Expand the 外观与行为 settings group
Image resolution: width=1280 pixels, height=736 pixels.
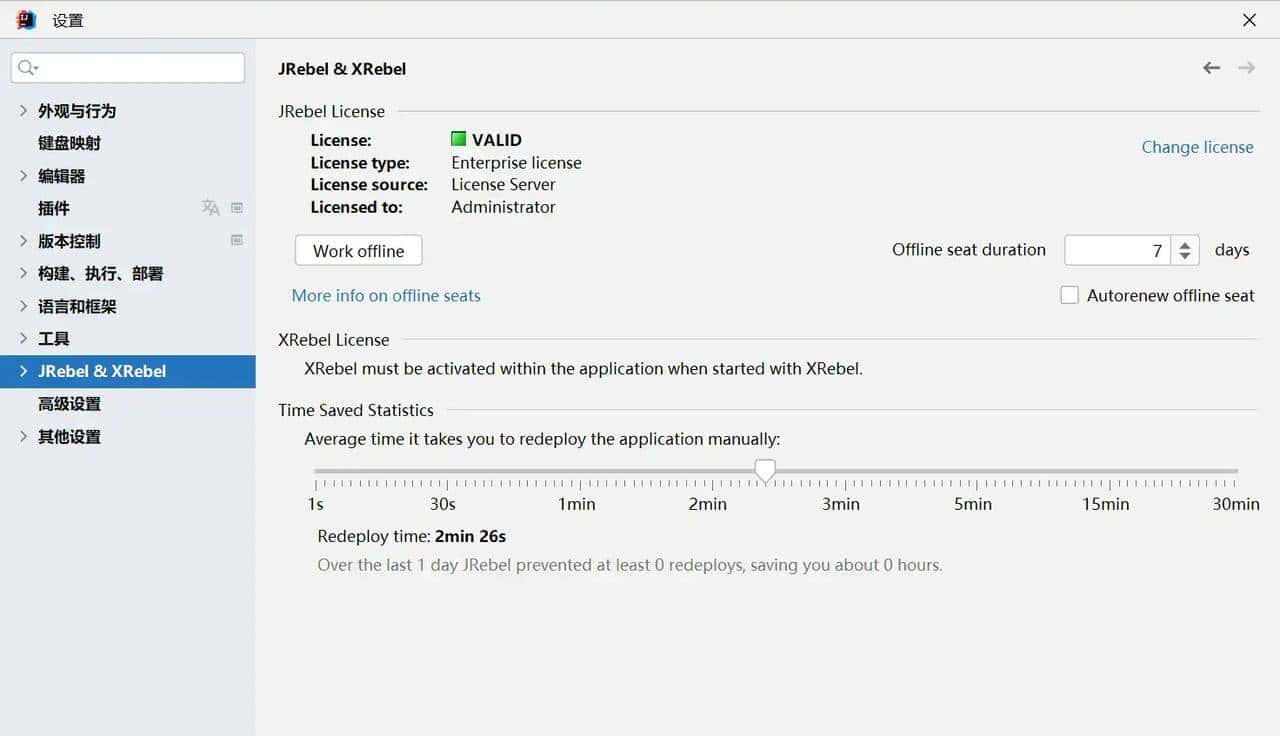(23, 110)
